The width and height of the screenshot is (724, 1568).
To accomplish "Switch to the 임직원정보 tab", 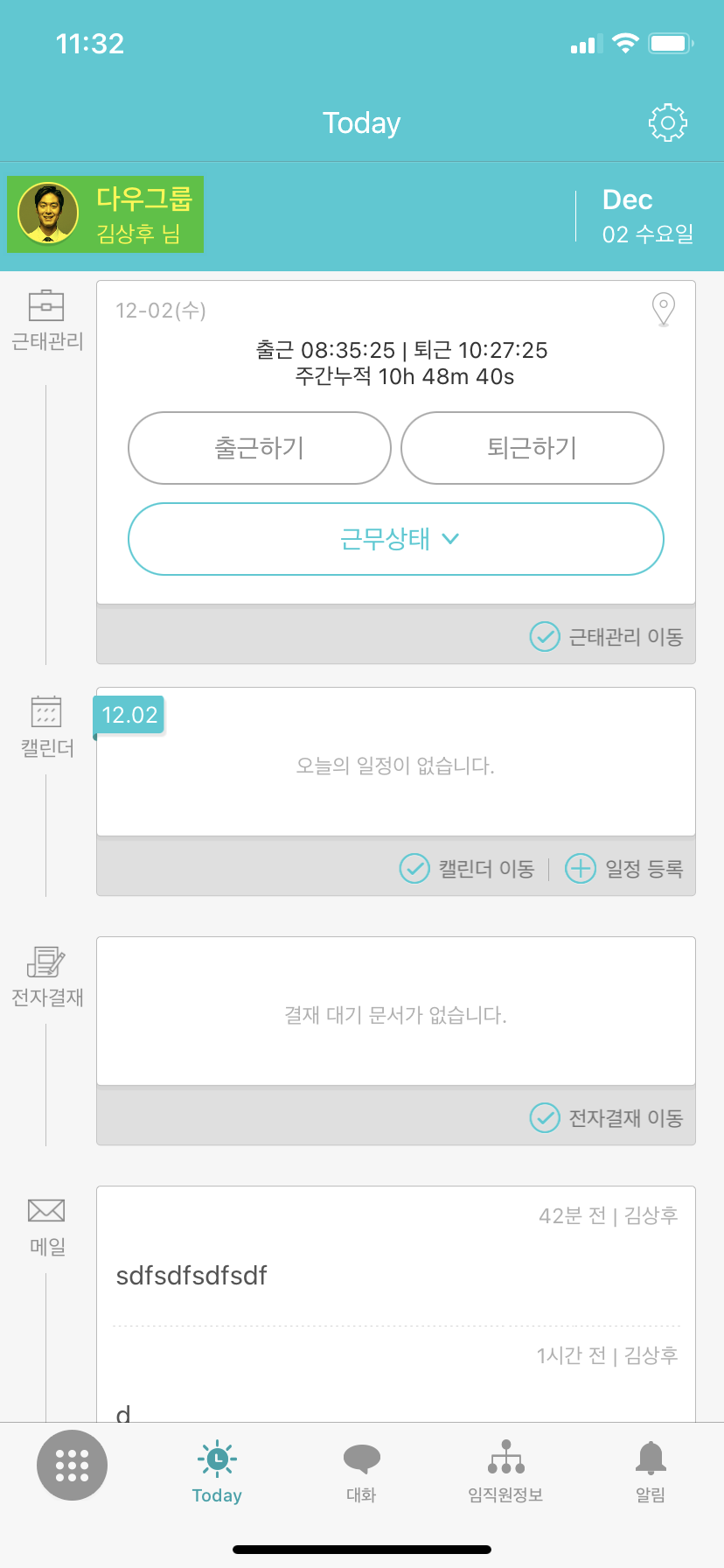I will [505, 1470].
